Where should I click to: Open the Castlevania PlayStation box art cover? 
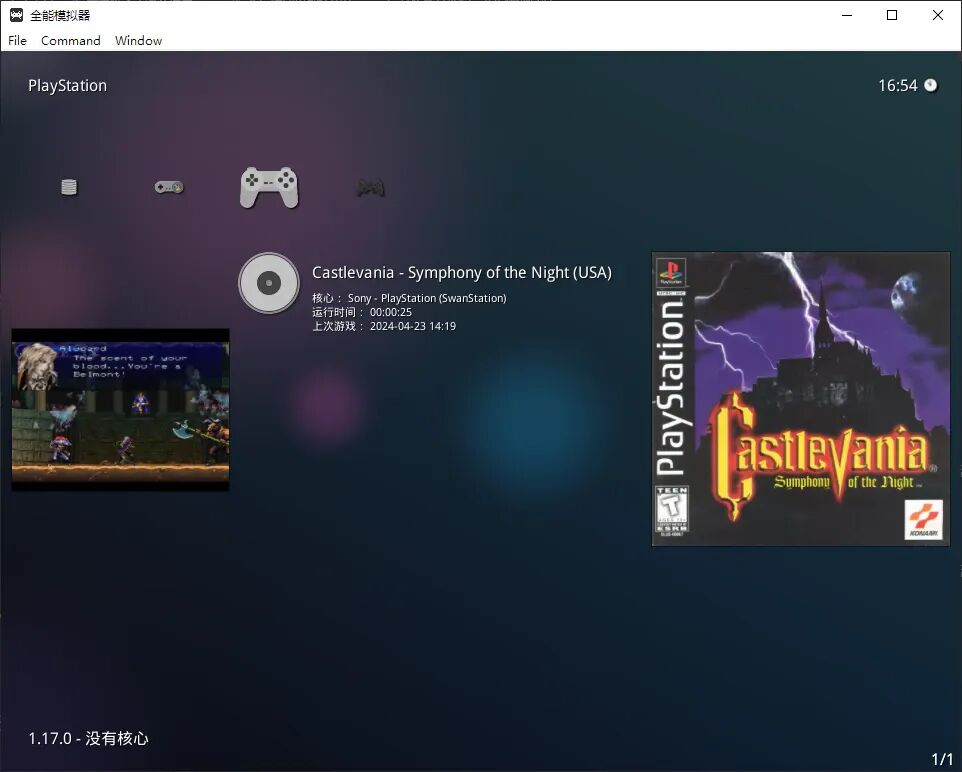click(x=801, y=398)
